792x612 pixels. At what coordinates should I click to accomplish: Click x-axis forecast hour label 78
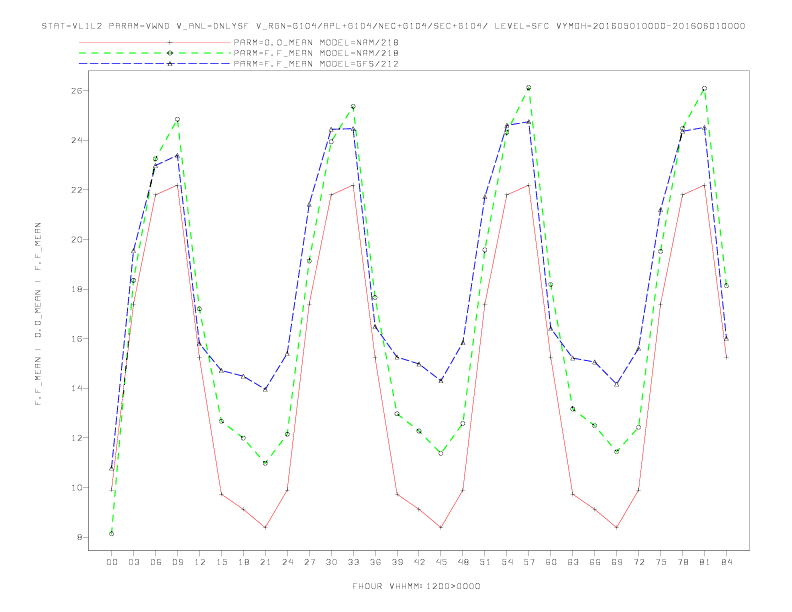(683, 562)
